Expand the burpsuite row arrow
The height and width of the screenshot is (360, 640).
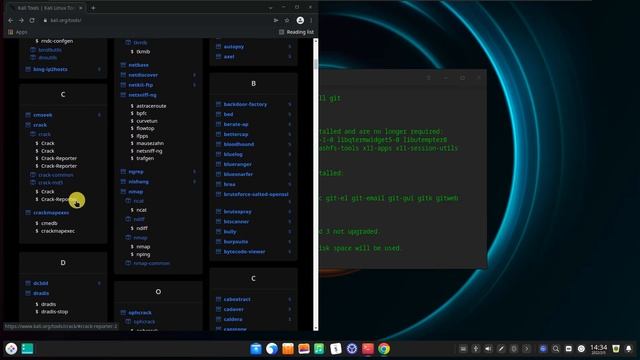290,242
